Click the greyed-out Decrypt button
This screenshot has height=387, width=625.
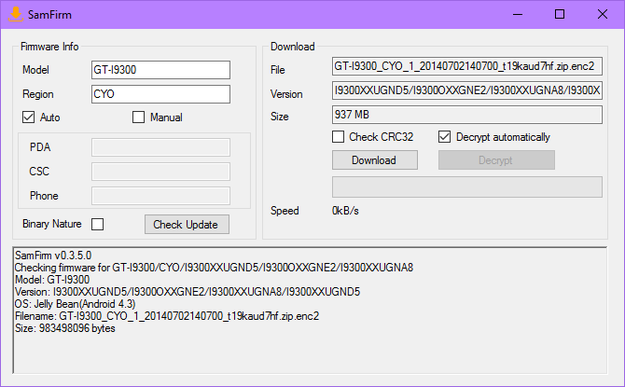point(496,160)
